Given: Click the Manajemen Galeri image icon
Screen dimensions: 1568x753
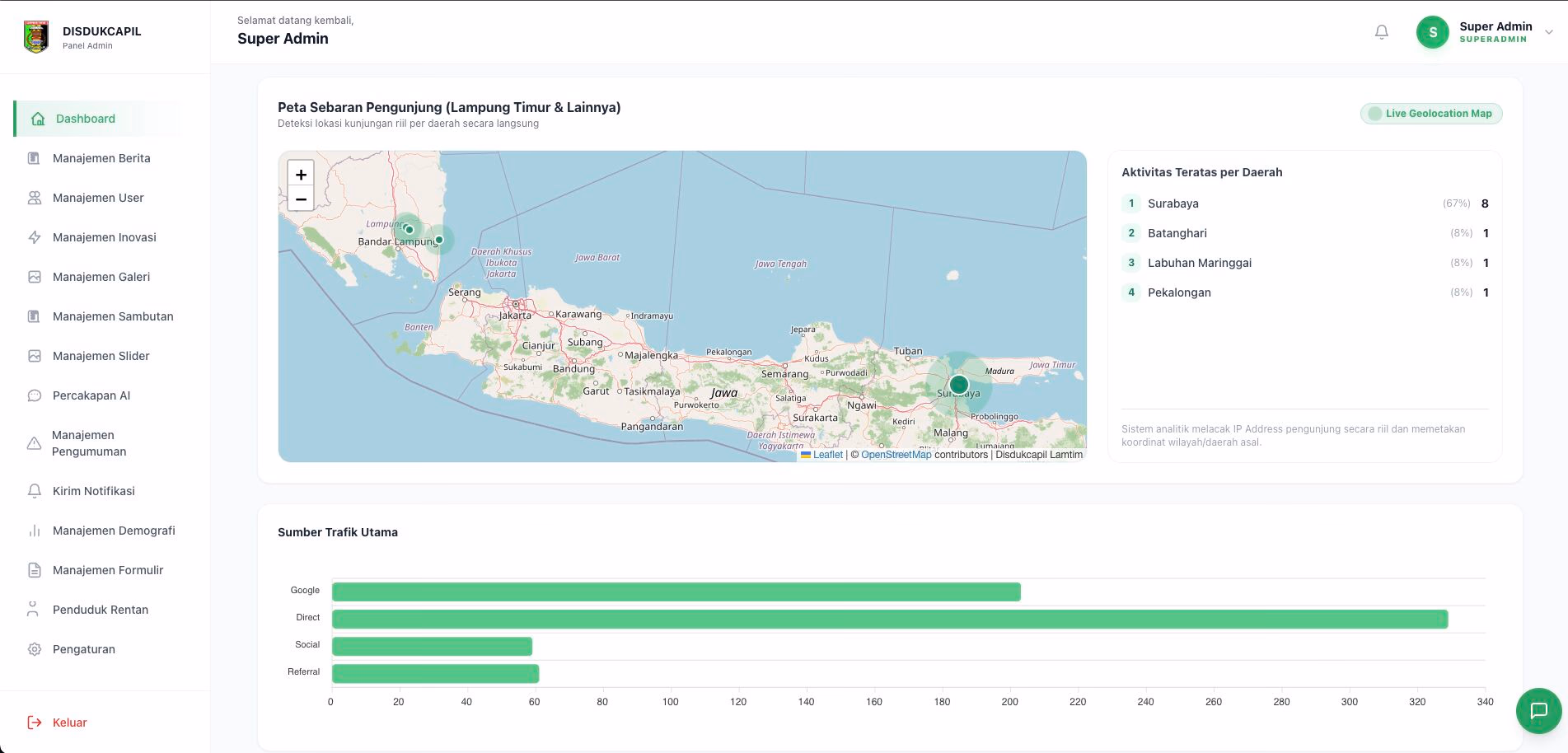Looking at the screenshot, I should click(34, 277).
